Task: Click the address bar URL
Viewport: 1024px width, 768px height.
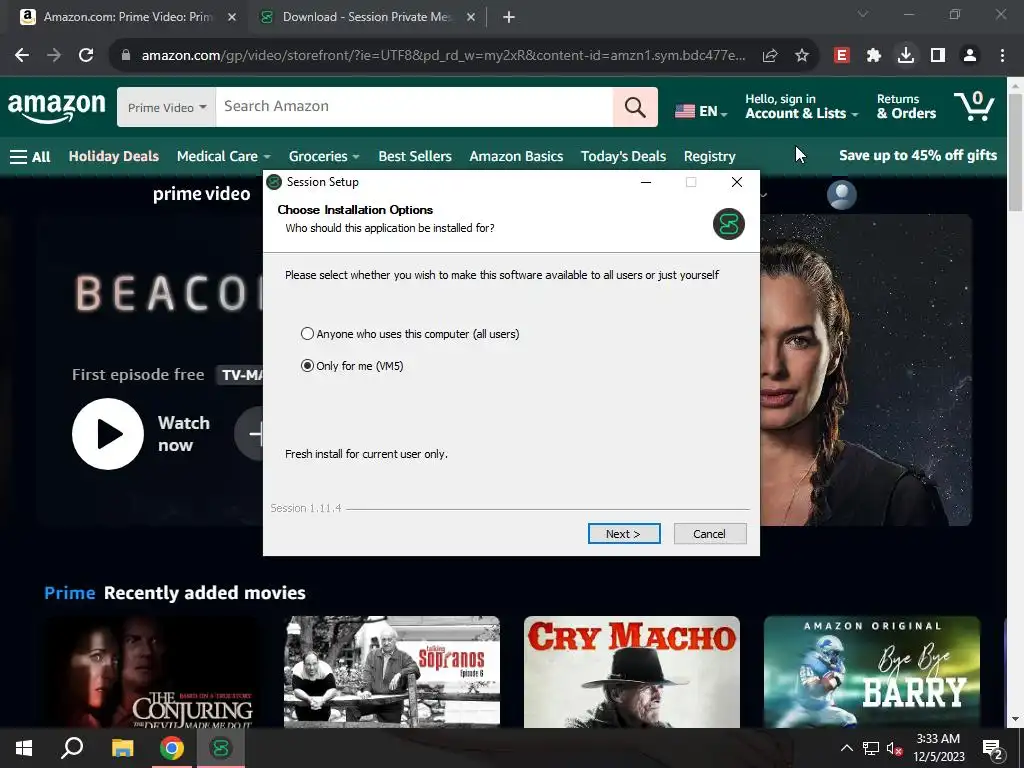Action: 443,56
